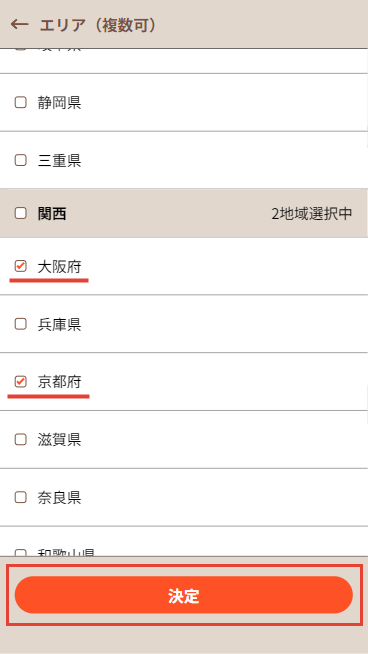Select the 三重県 label text
Screen dimensions: 368x654
pos(59,160)
